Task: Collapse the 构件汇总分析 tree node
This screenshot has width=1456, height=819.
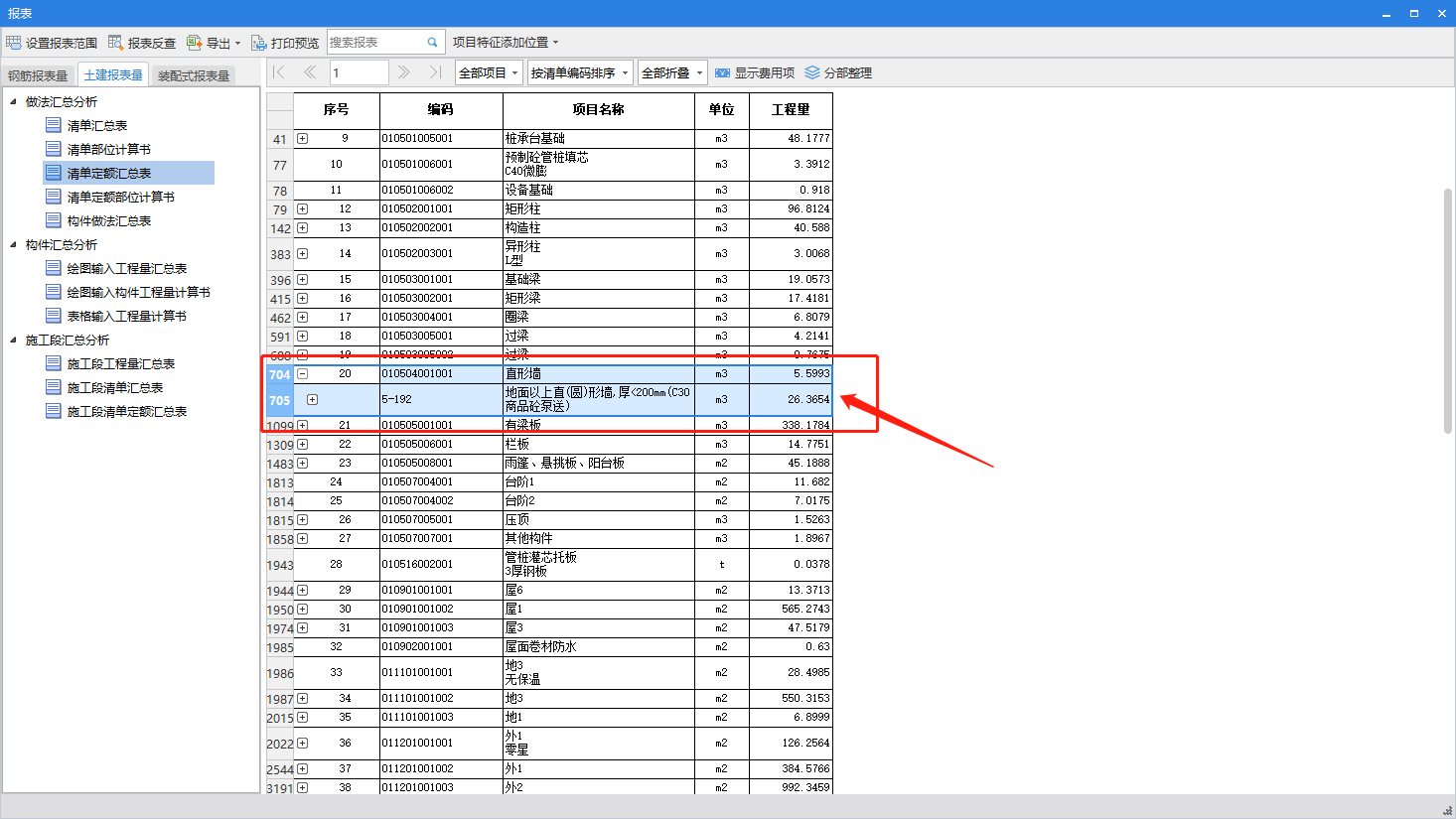Action: tap(13, 244)
